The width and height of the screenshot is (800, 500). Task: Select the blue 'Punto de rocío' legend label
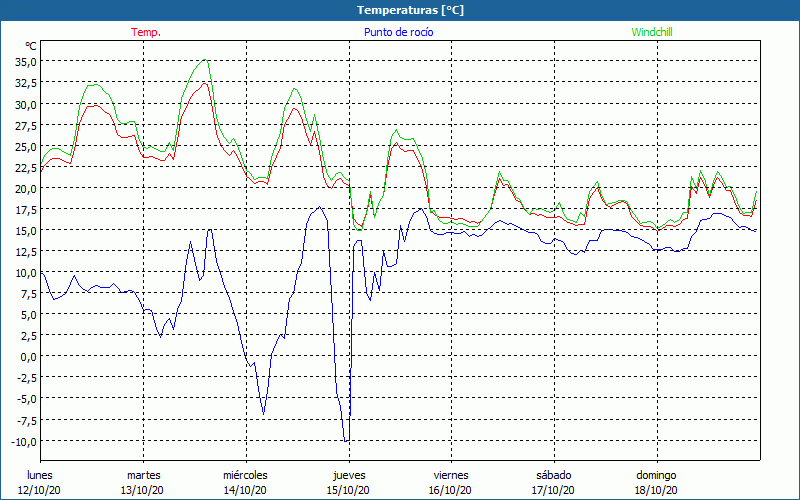pos(398,32)
